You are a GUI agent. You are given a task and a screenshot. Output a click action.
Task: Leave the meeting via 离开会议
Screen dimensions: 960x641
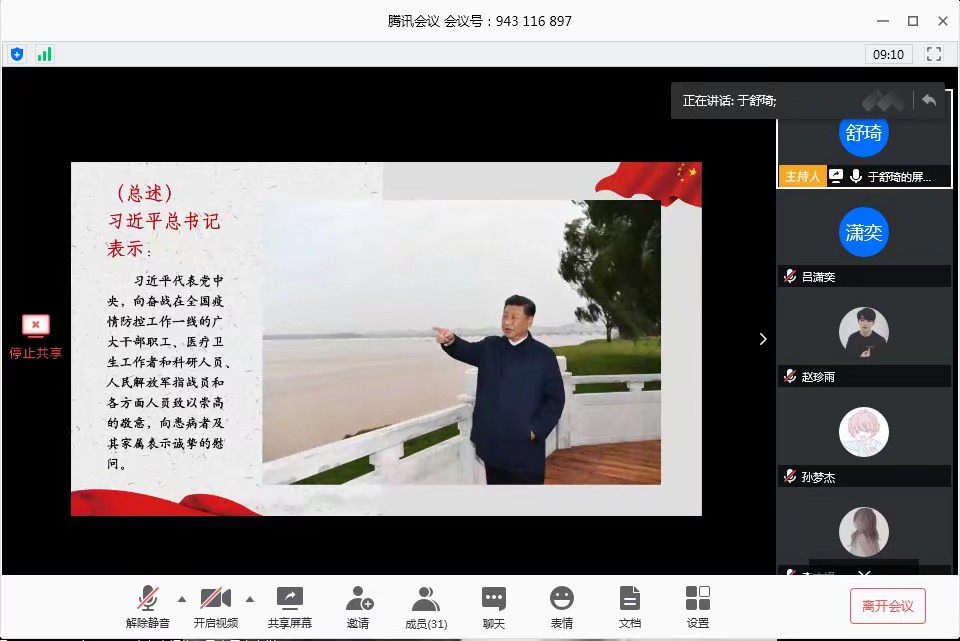(888, 606)
